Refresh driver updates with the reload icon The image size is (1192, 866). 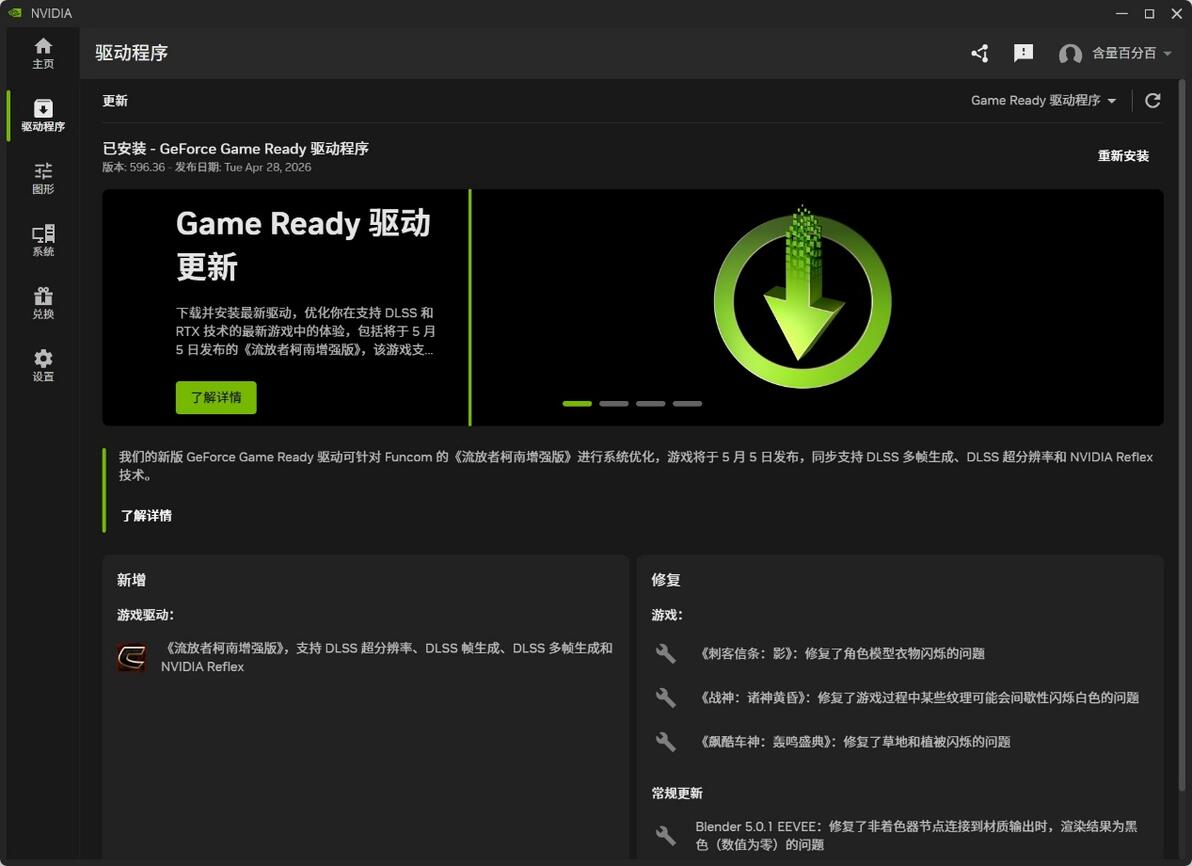tap(1152, 100)
